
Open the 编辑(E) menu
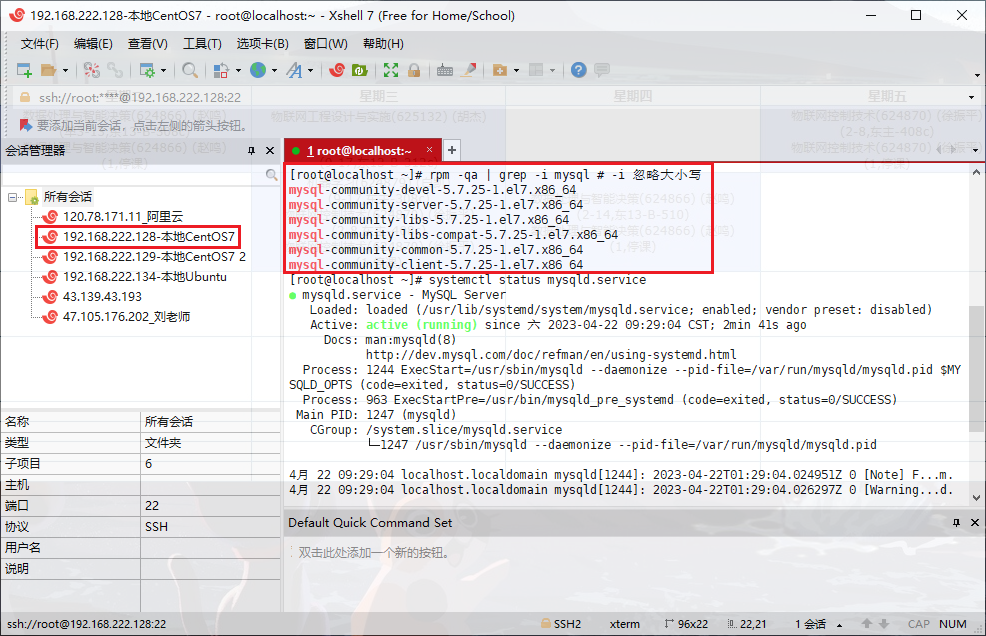(93, 43)
